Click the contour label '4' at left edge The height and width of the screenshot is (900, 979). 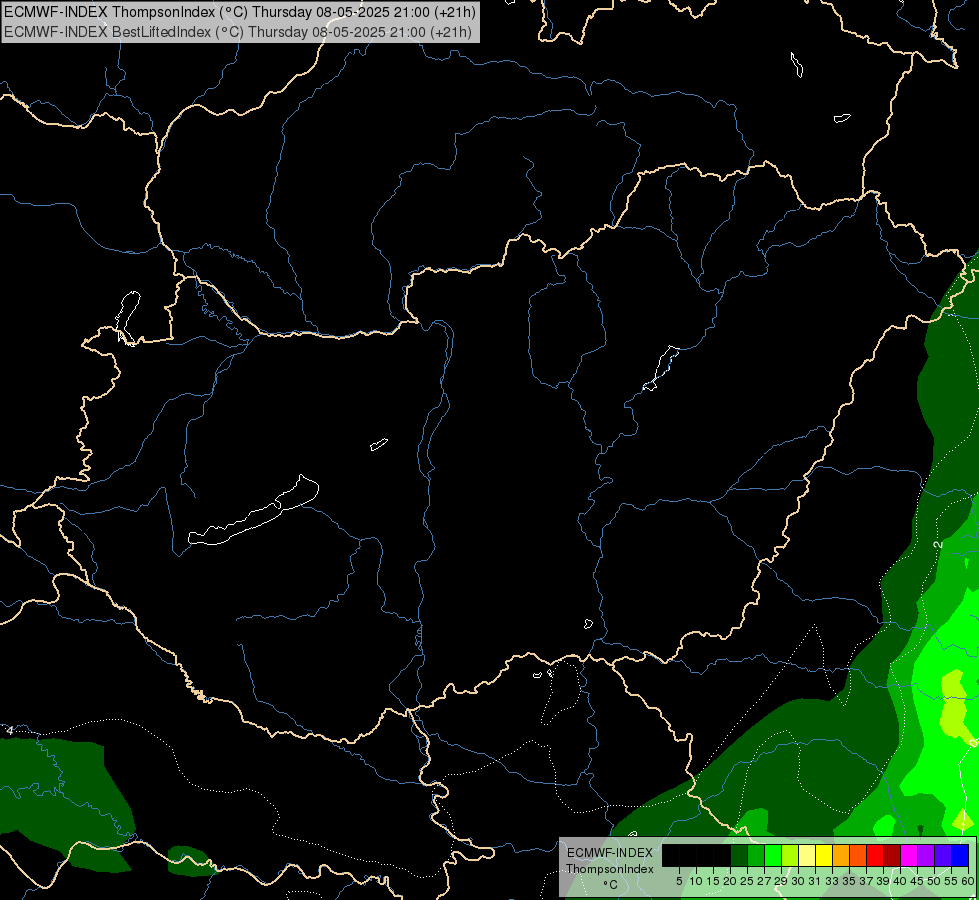(x=9, y=729)
